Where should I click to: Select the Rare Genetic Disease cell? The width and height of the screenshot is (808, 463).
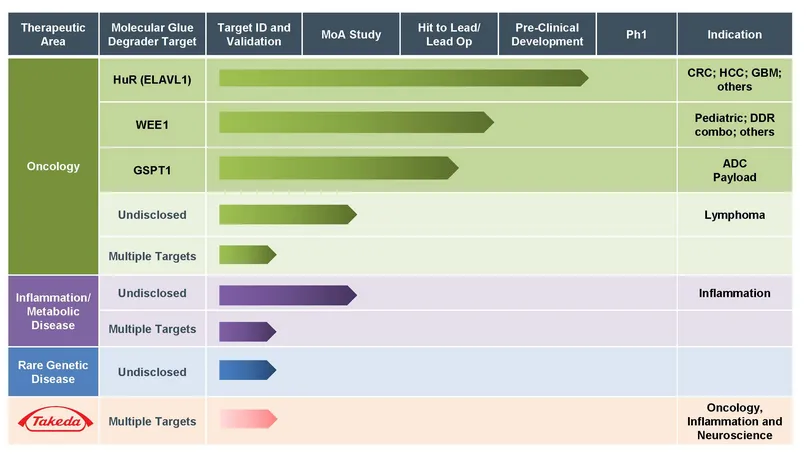[x=52, y=372]
